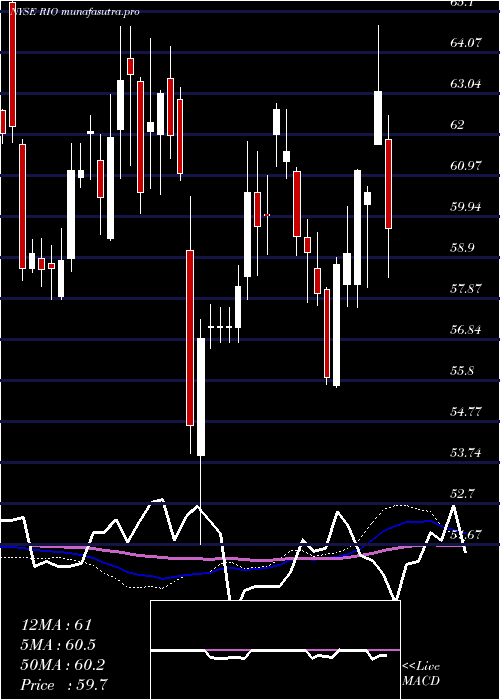Click the 63.04 price axis label

tap(466, 83)
